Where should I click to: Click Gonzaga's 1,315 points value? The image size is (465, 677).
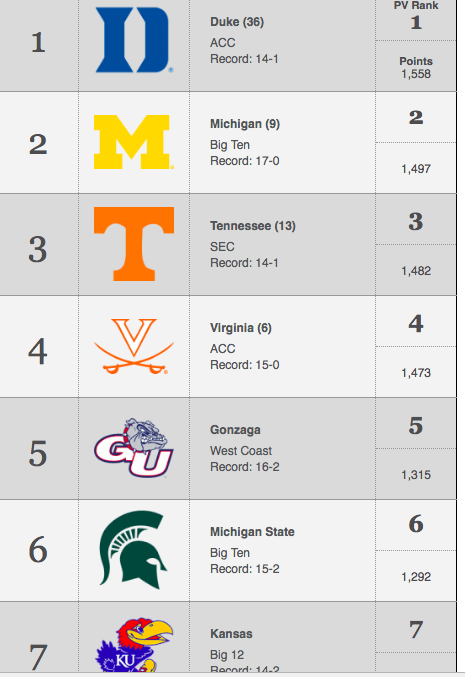[x=416, y=475]
